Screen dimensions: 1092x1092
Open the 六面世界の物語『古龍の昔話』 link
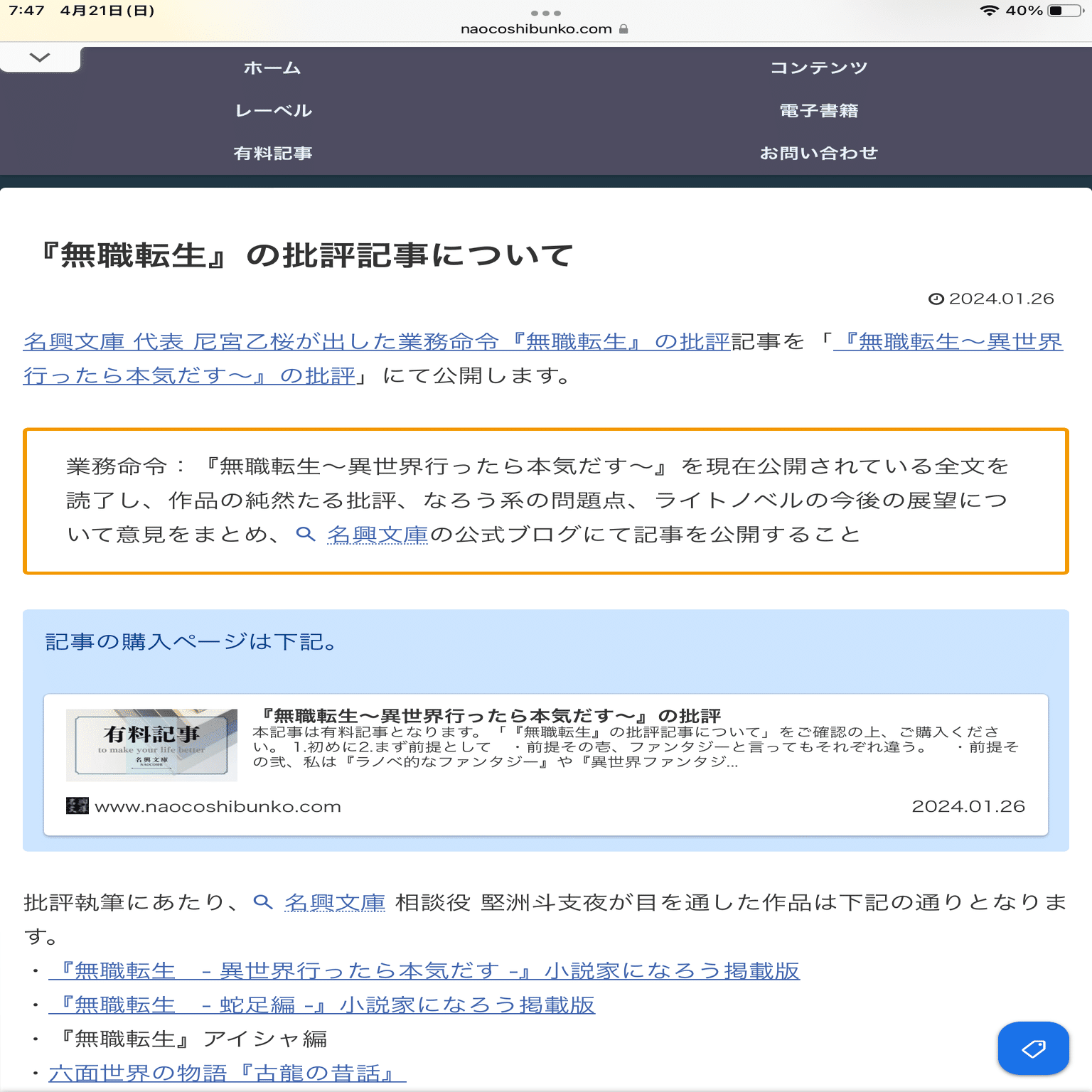click(x=227, y=1073)
